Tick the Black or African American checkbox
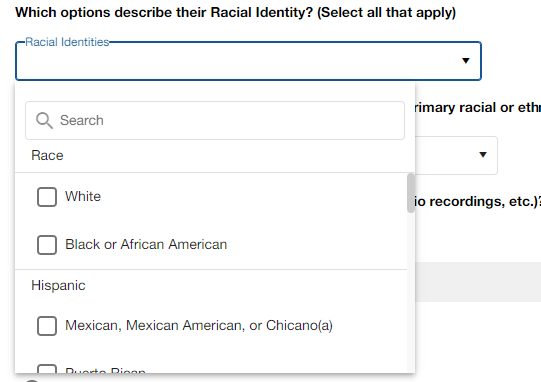The height and width of the screenshot is (382, 541). [47, 245]
